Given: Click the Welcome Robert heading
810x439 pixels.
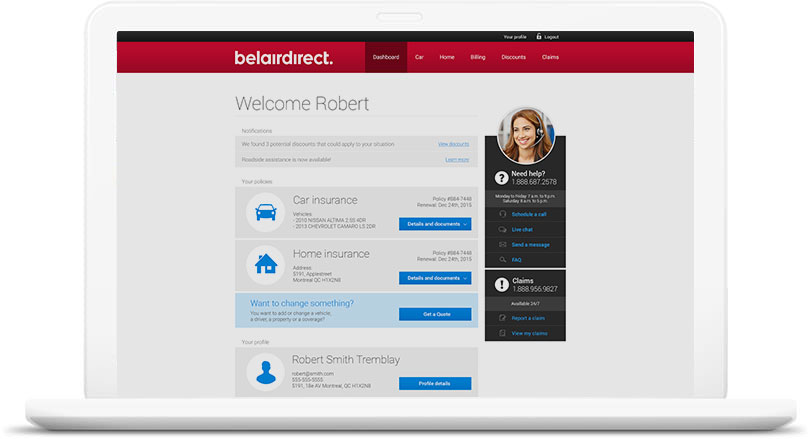Looking at the screenshot, I should [x=302, y=103].
